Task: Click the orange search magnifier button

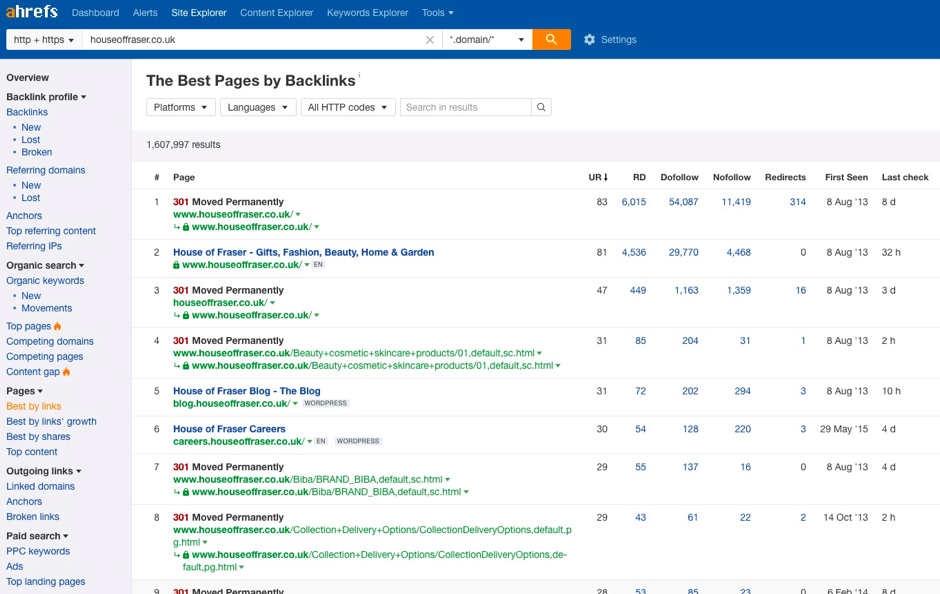Action: click(551, 39)
